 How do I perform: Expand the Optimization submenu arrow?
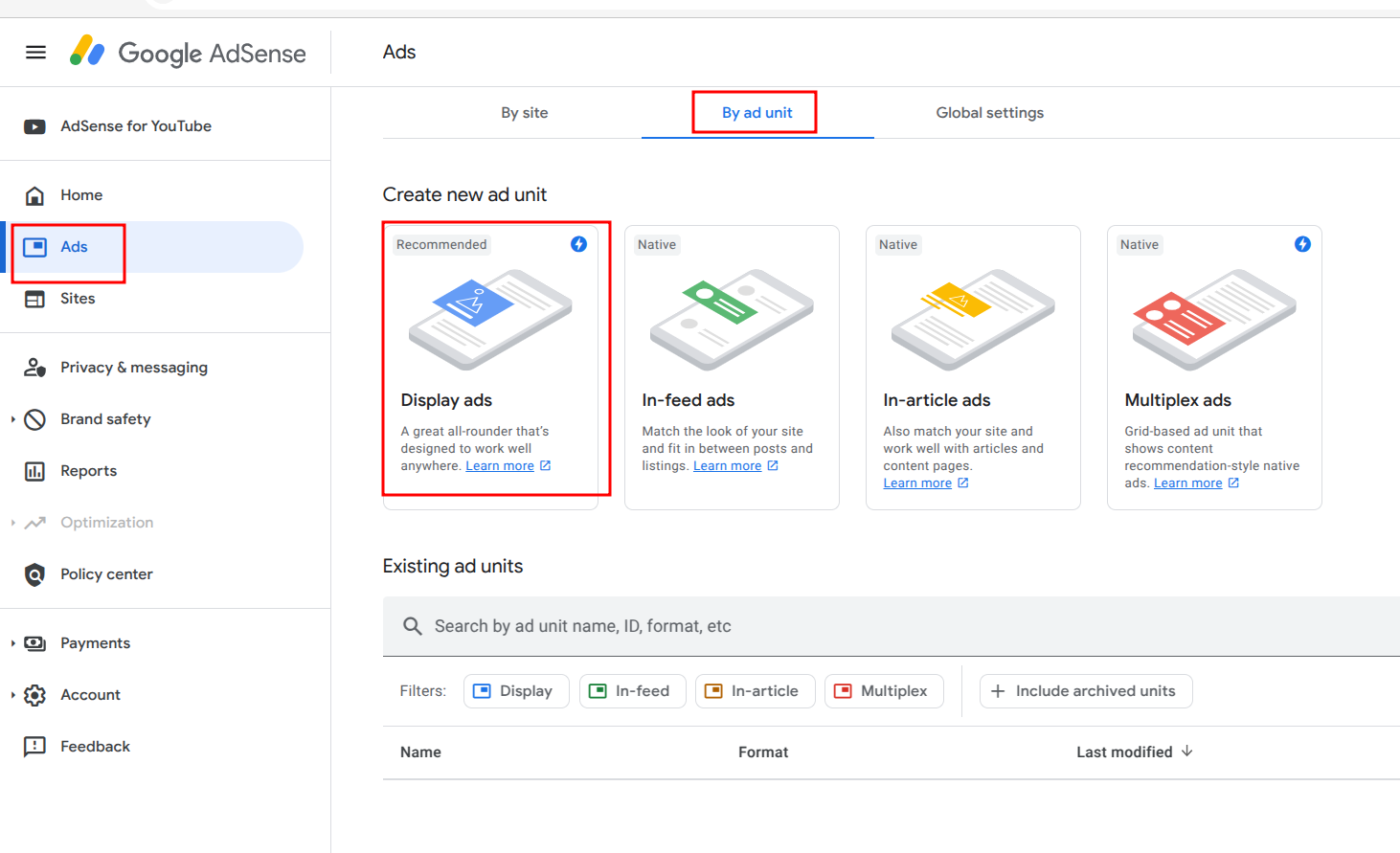(x=12, y=523)
